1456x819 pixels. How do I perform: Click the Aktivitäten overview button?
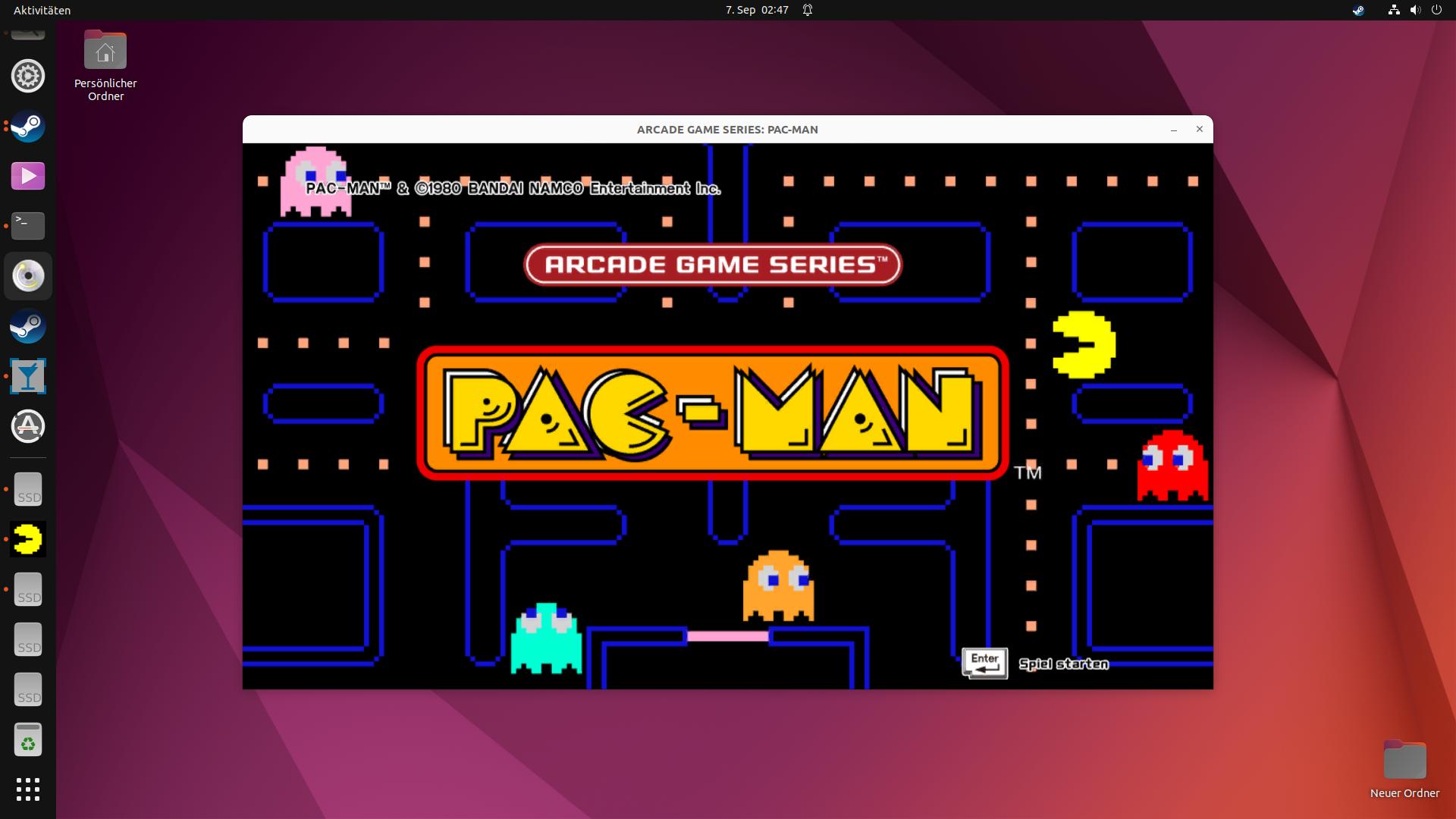(x=42, y=10)
